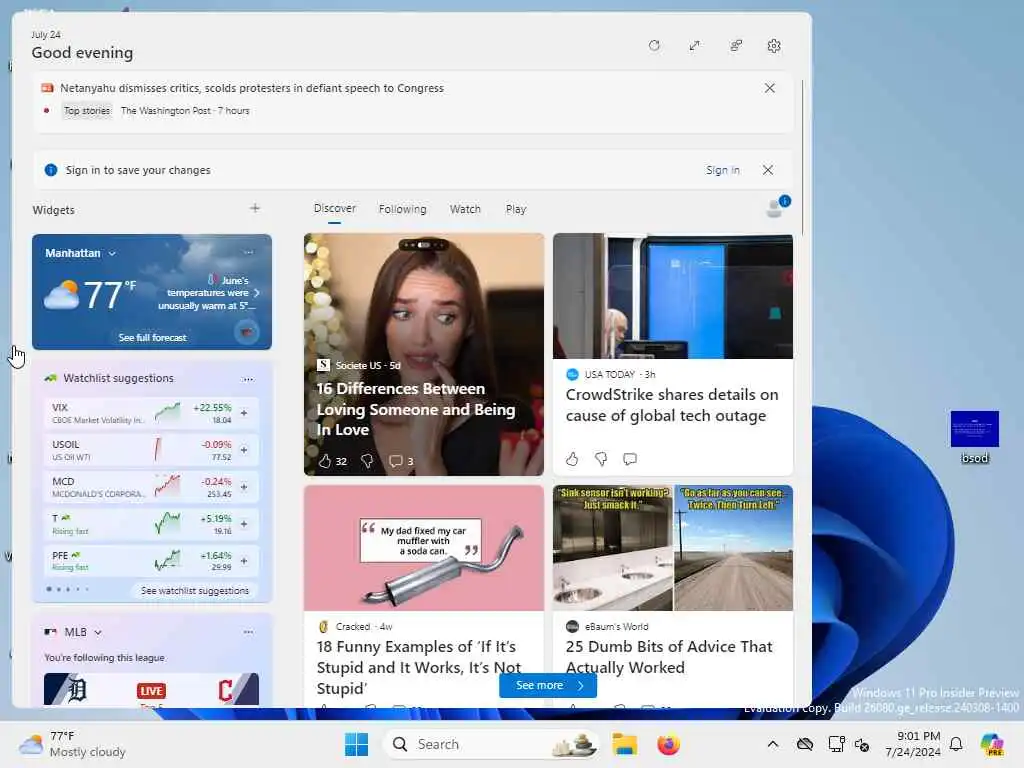The width and height of the screenshot is (1024, 768).
Task: Like the CrowdStrike USA TODAY article
Action: click(x=572, y=459)
